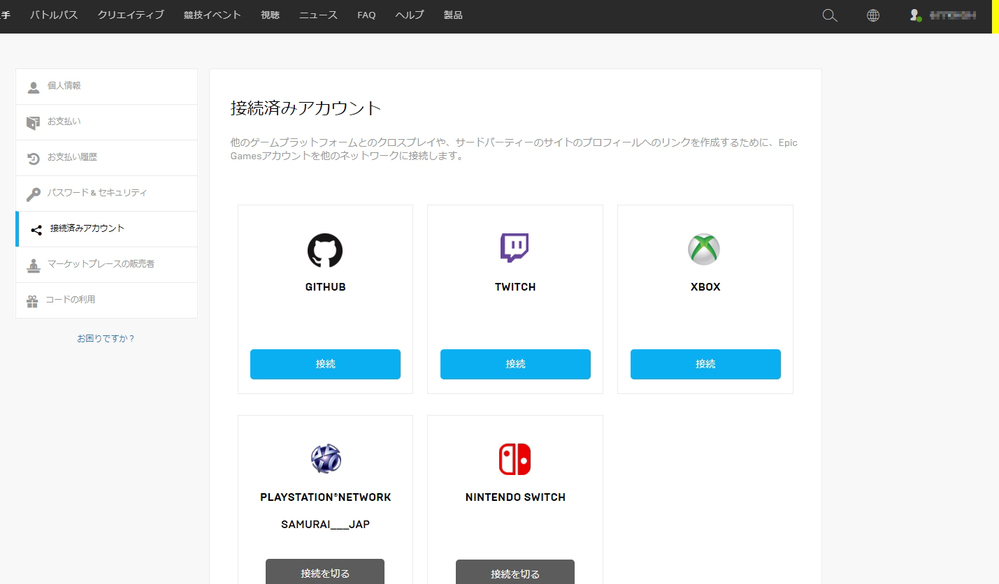This screenshot has width=999, height=584.
Task: Click the TWITCH card label
Action: coord(515,287)
